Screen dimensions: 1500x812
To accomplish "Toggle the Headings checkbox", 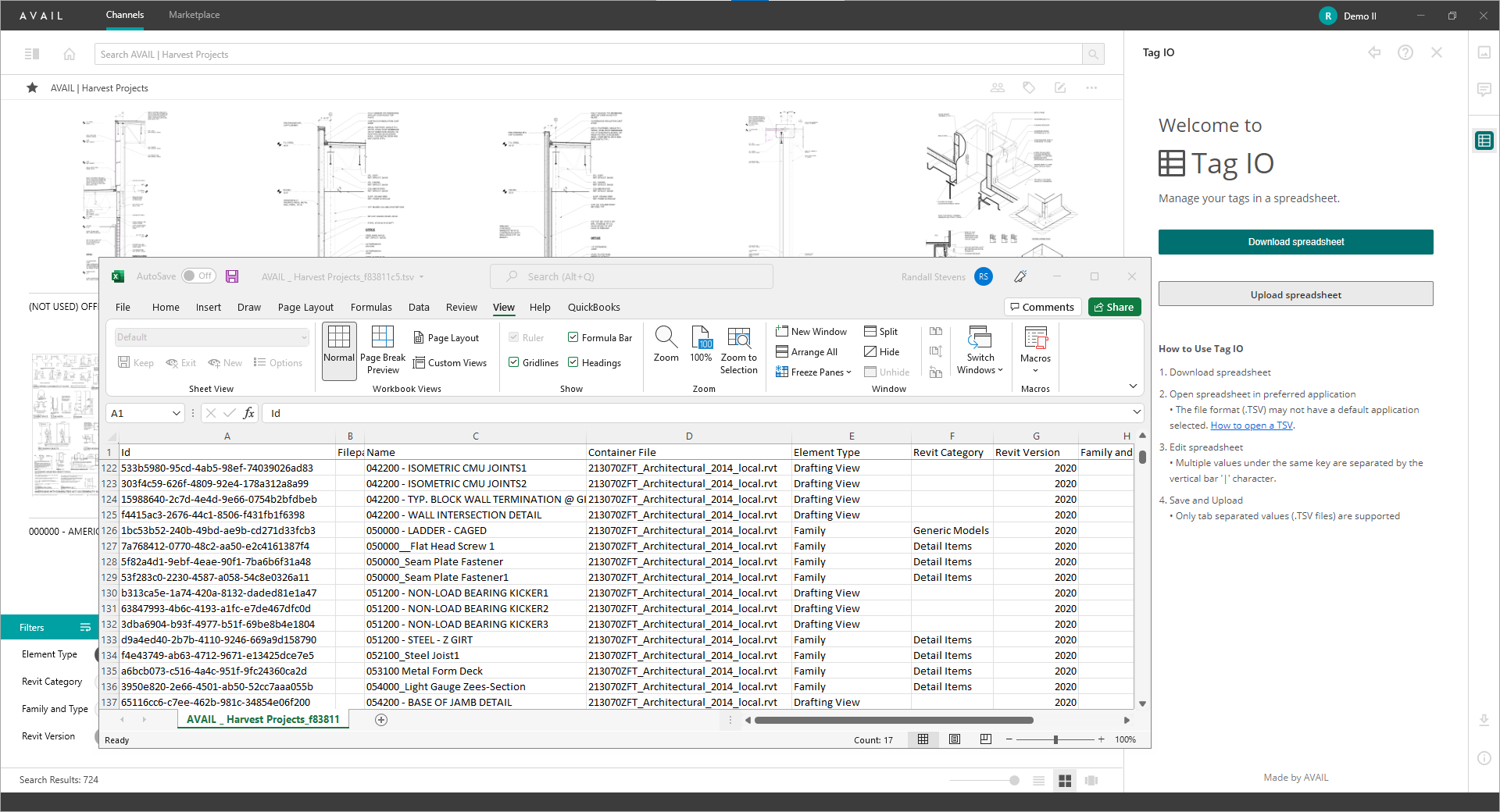I will [573, 362].
